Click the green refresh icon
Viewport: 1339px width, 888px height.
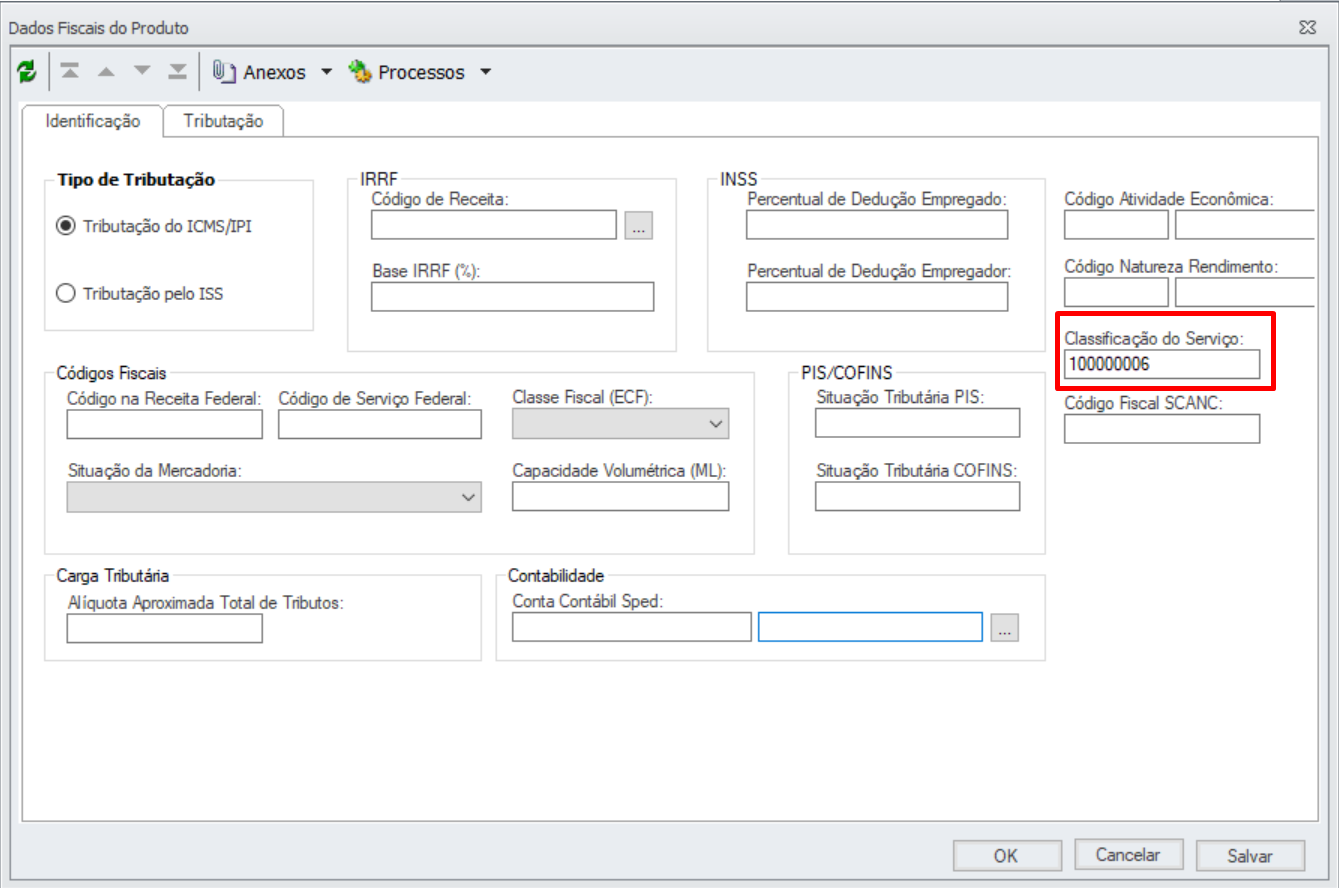coord(27,72)
